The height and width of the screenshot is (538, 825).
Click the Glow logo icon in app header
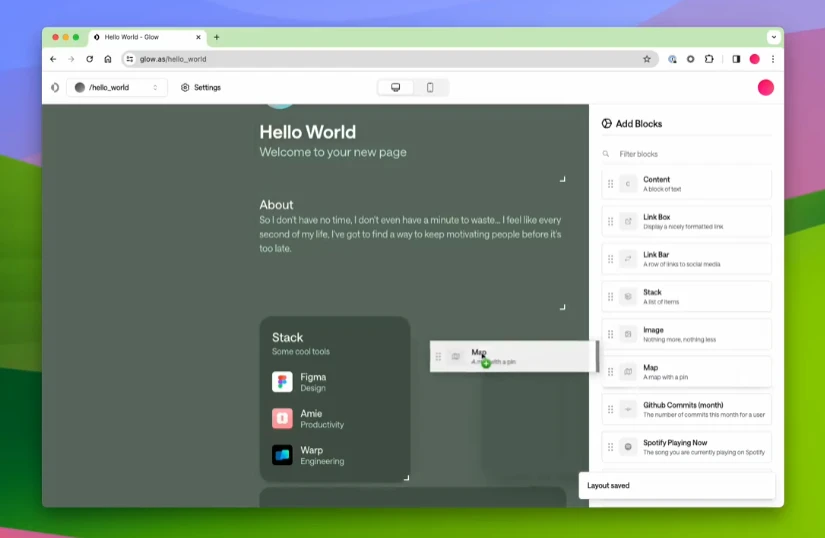55,87
